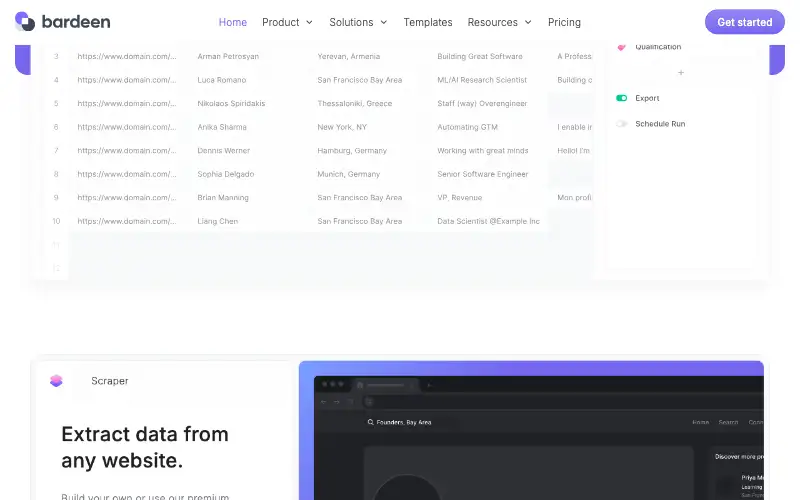Image resolution: width=800 pixels, height=500 pixels.
Task: Click the Scraper label
Action: point(110,381)
